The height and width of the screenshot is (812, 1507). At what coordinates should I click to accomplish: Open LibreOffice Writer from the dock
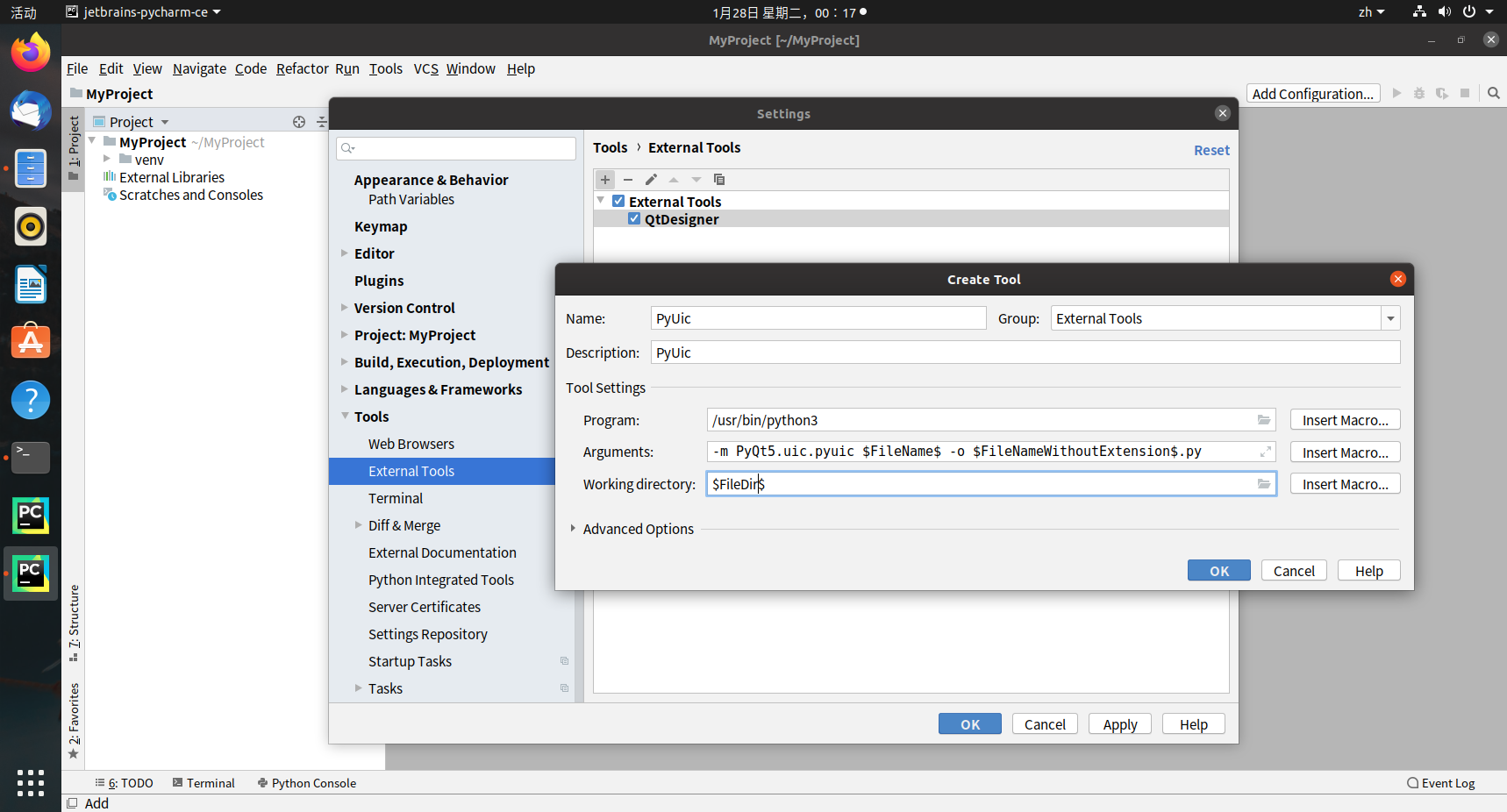point(31,284)
